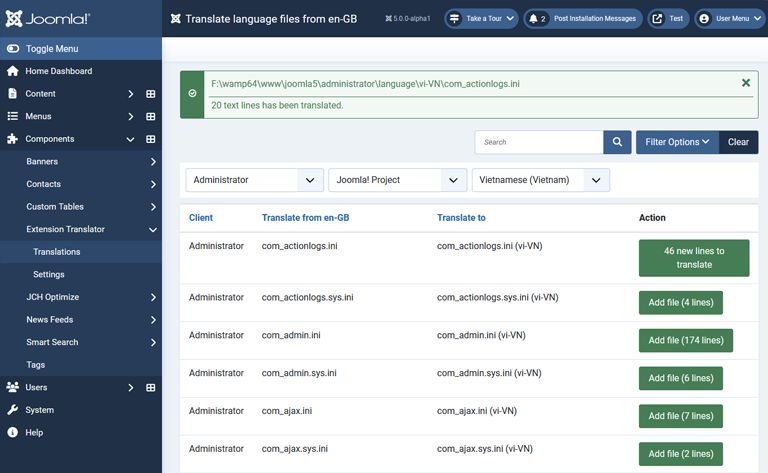Click the Joomla icon beside page title

(175, 19)
